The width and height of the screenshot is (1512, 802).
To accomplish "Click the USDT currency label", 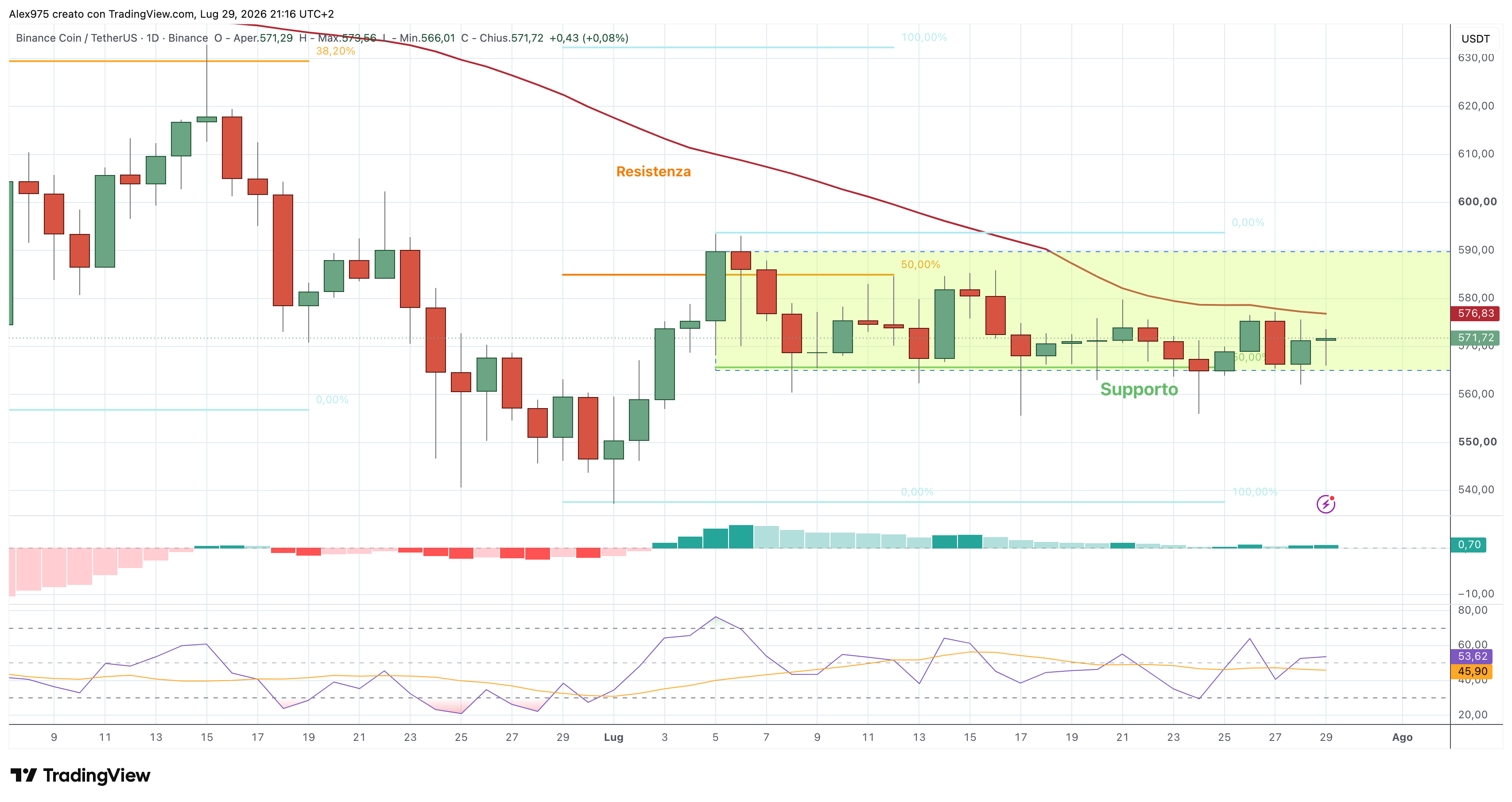I will 1475,39.
